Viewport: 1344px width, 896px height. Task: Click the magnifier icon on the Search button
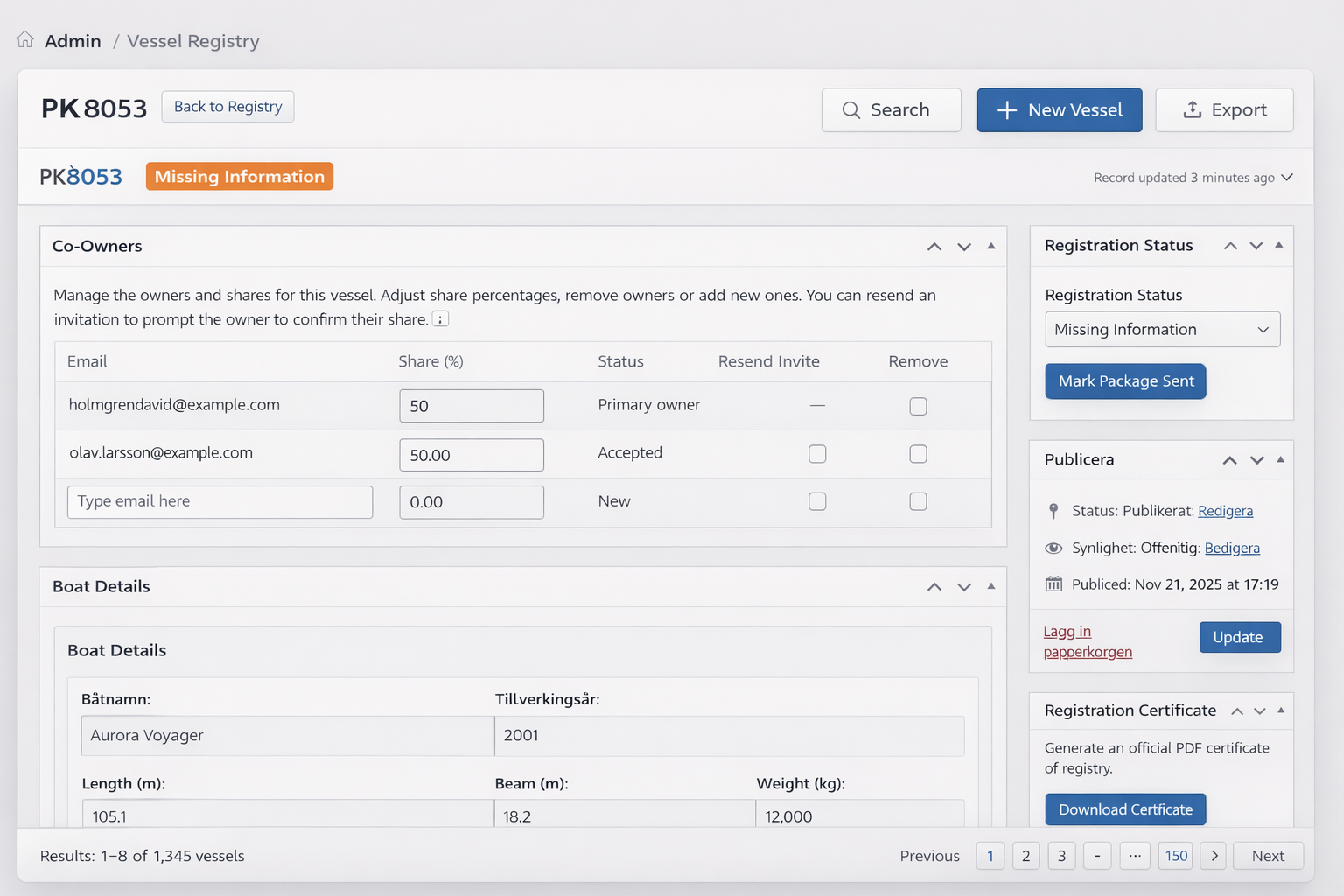850,110
